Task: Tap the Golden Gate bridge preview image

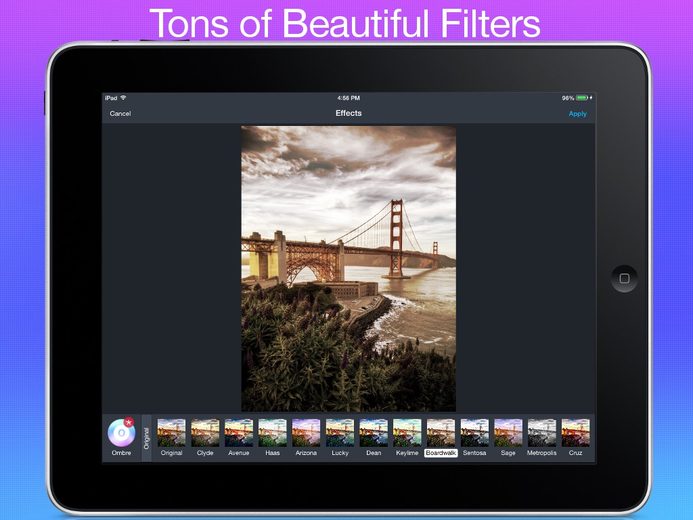Action: [348, 269]
